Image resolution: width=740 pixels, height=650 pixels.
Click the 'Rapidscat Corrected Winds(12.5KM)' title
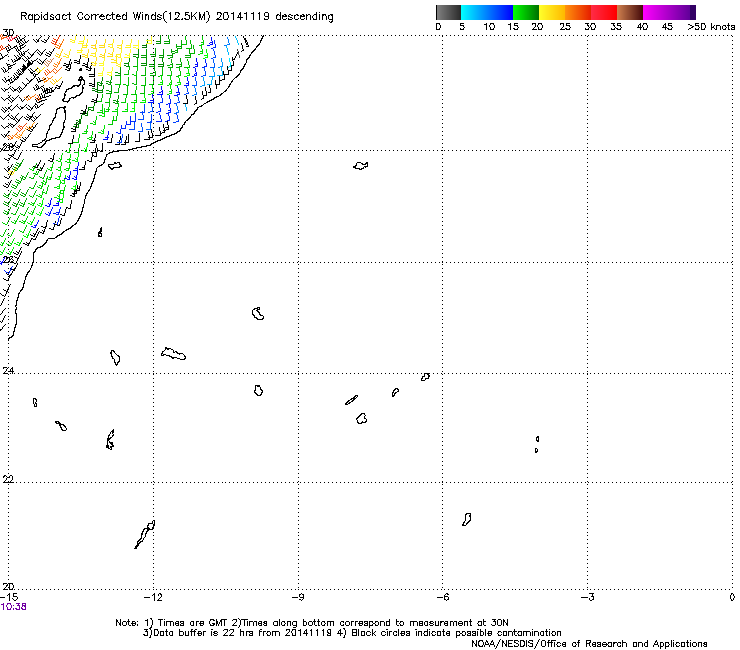(x=115, y=17)
